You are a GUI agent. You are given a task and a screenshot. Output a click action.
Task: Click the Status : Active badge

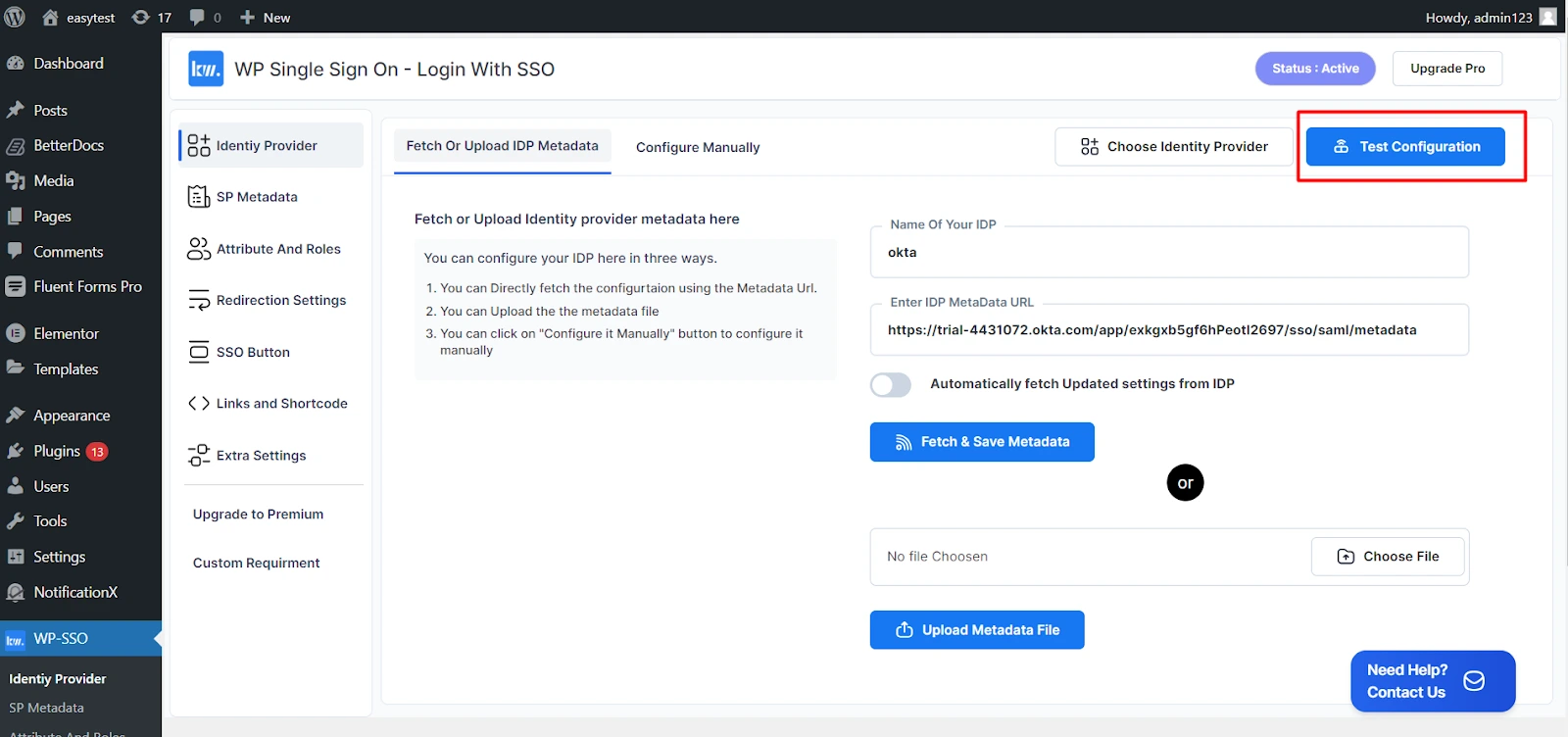coord(1315,69)
